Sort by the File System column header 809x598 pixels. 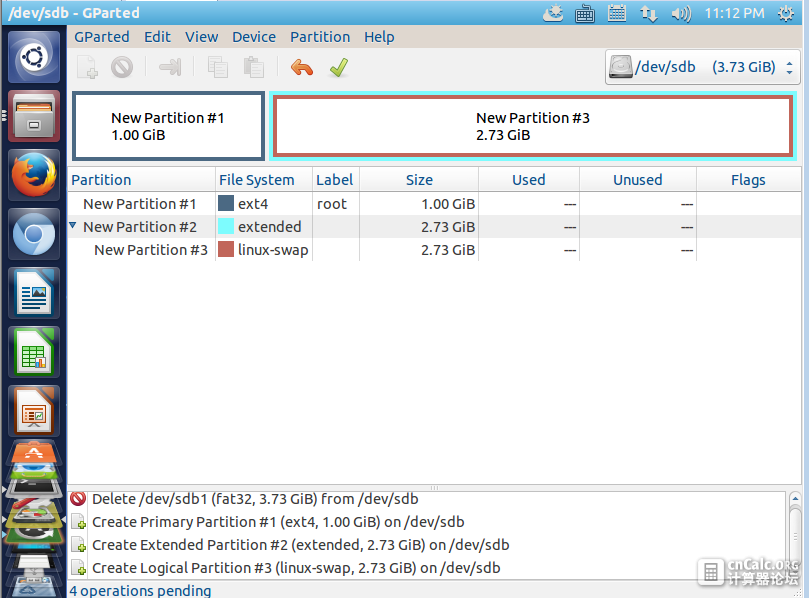(x=264, y=180)
